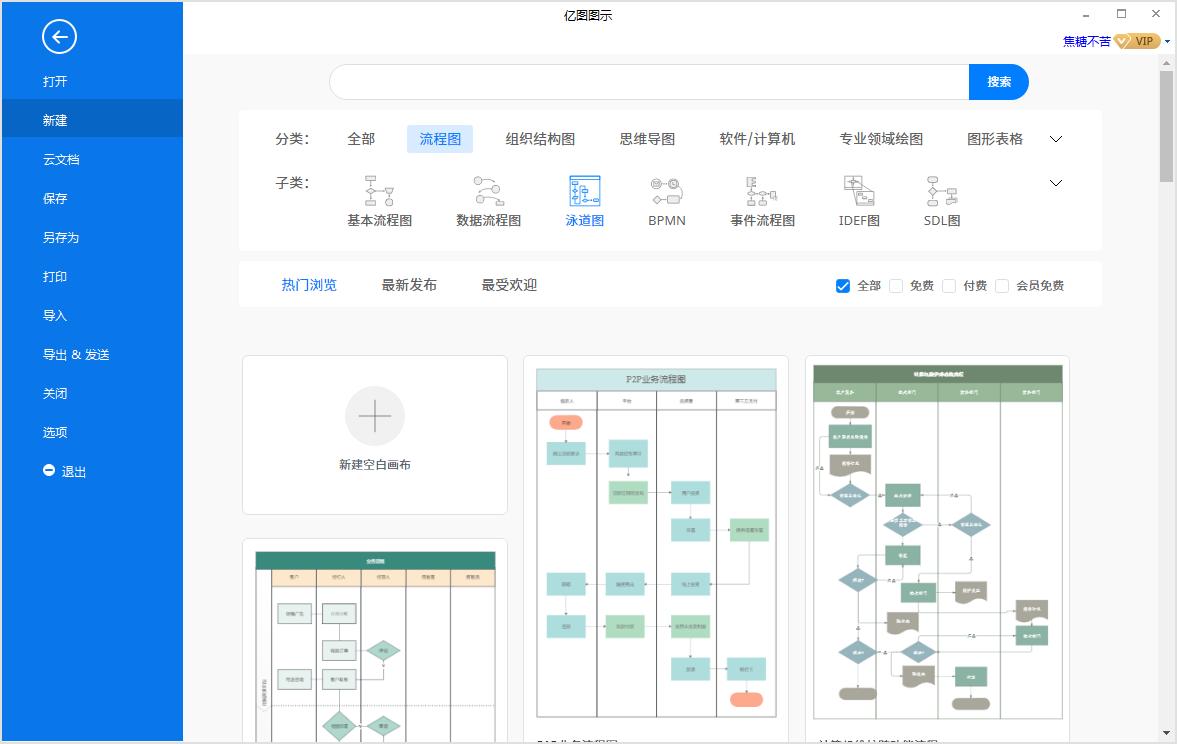
Task: Check the 免费 filter checkbox
Action: point(898,286)
